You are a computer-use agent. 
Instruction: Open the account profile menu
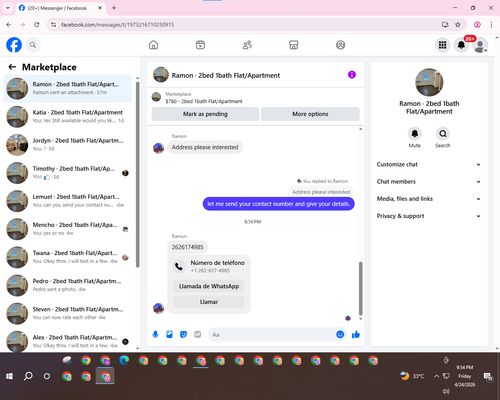tap(480, 45)
